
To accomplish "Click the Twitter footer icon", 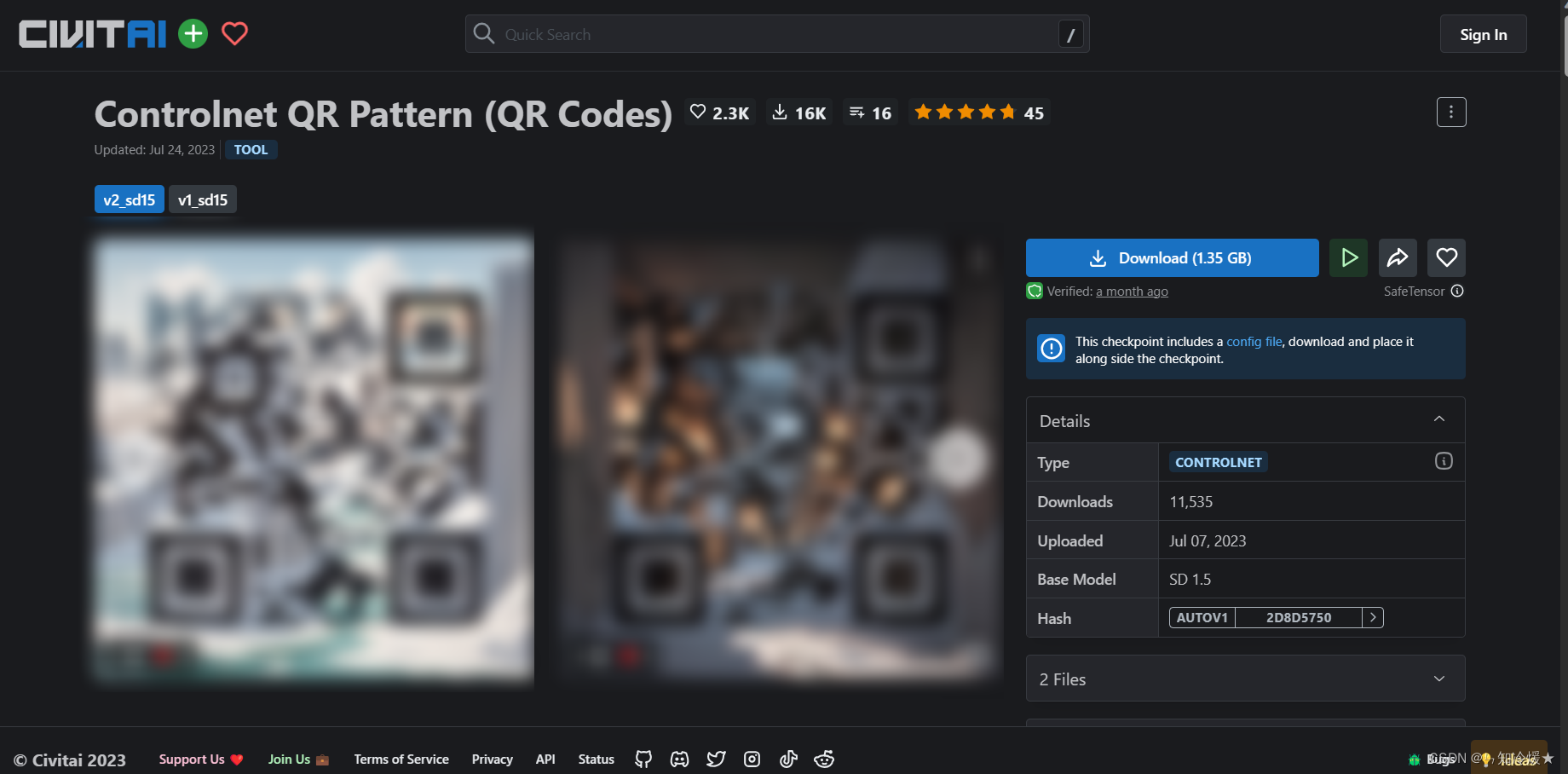I will [x=716, y=759].
